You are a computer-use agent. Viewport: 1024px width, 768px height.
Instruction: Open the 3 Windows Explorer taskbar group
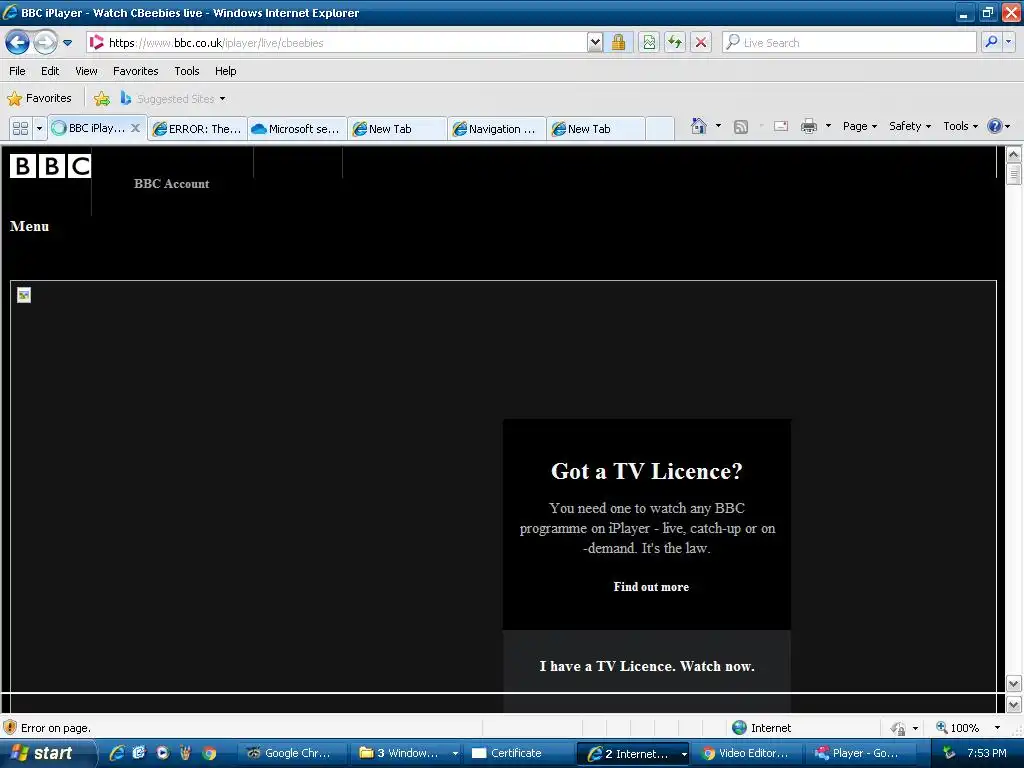[x=408, y=753]
